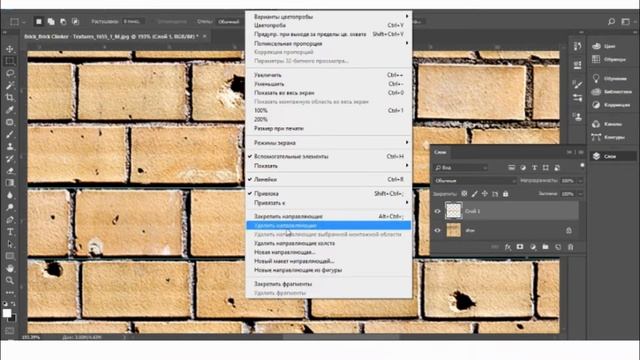Expand Показать submenu
640x360 pixels.
click(329, 166)
